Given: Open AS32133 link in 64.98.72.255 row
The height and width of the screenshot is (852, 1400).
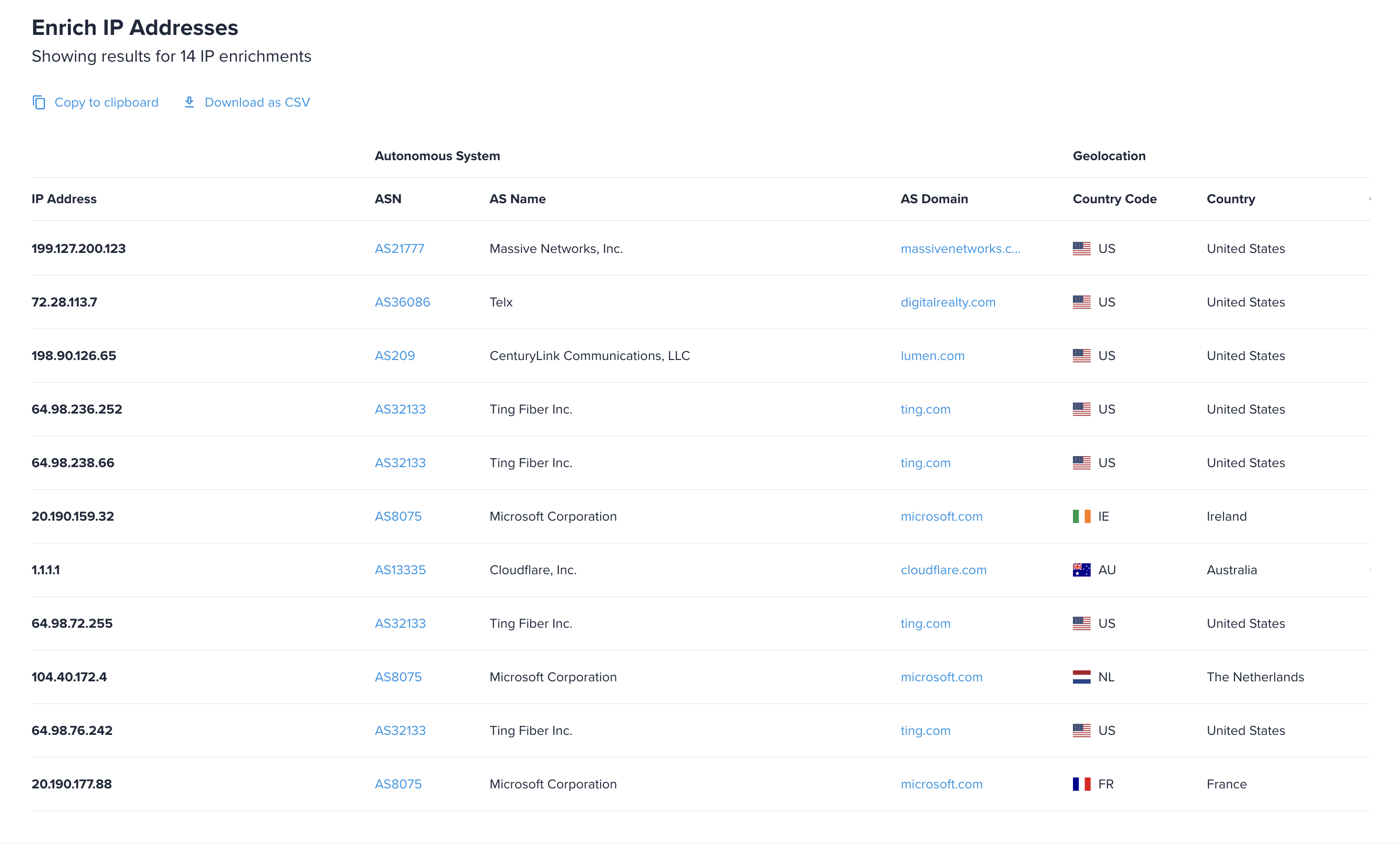Looking at the screenshot, I should point(400,623).
